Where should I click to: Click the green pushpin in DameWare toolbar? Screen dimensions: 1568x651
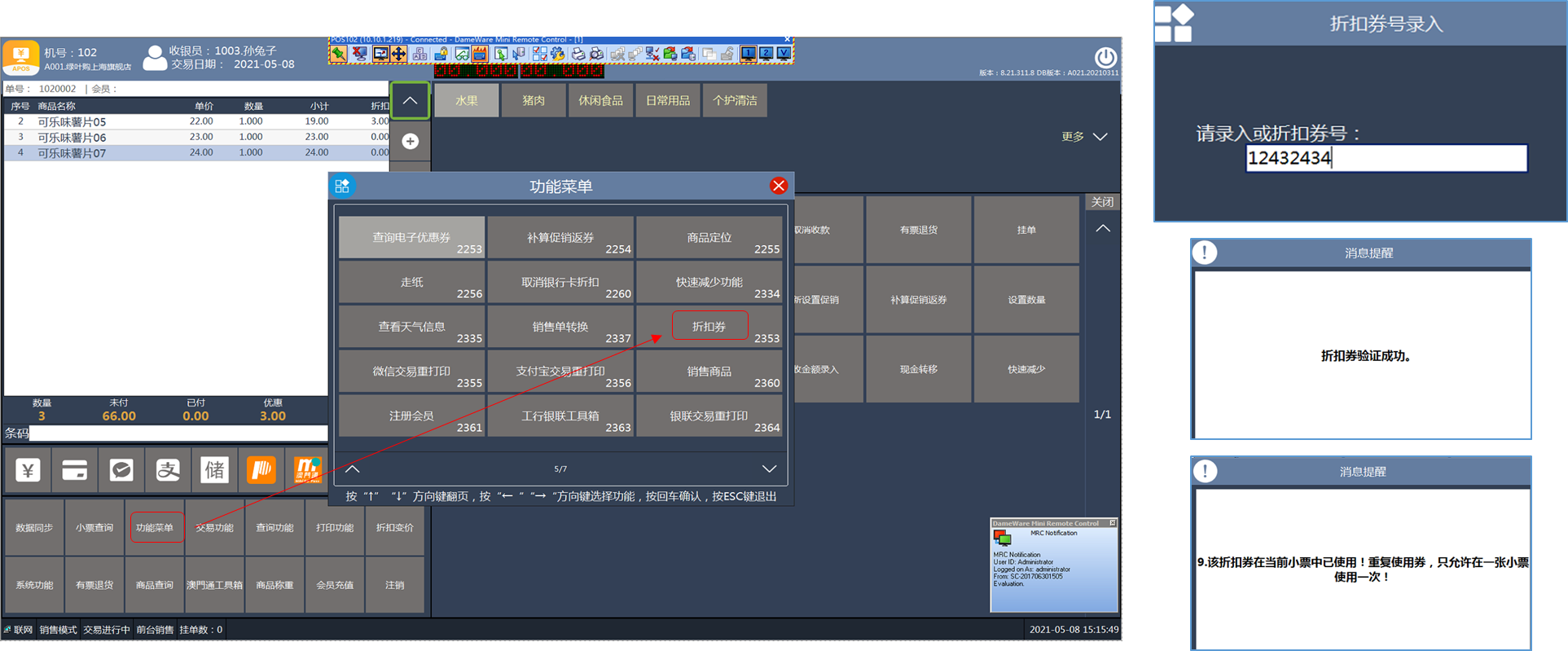click(338, 54)
